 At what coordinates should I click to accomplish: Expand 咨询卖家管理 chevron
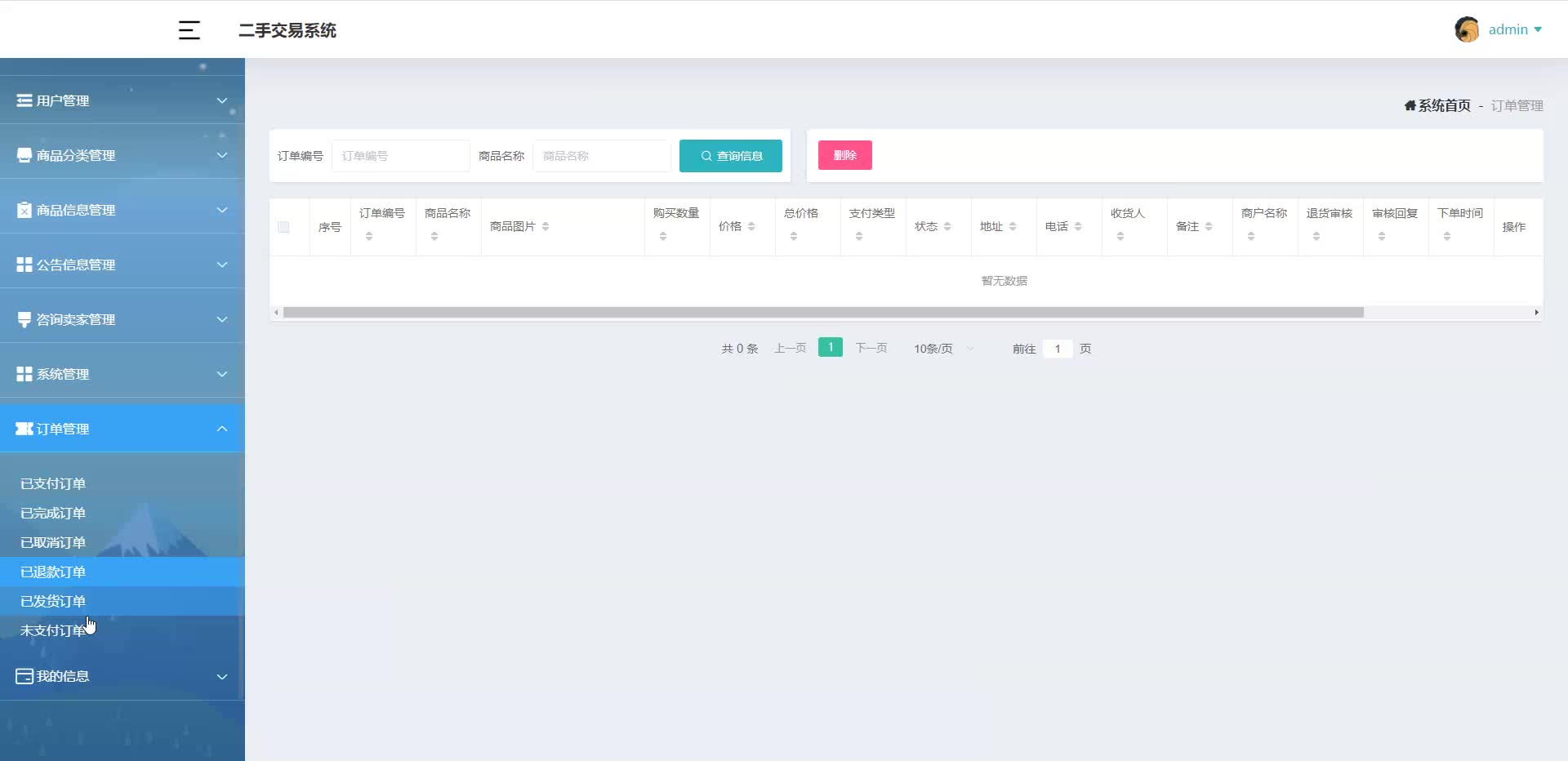pyautogui.click(x=222, y=319)
